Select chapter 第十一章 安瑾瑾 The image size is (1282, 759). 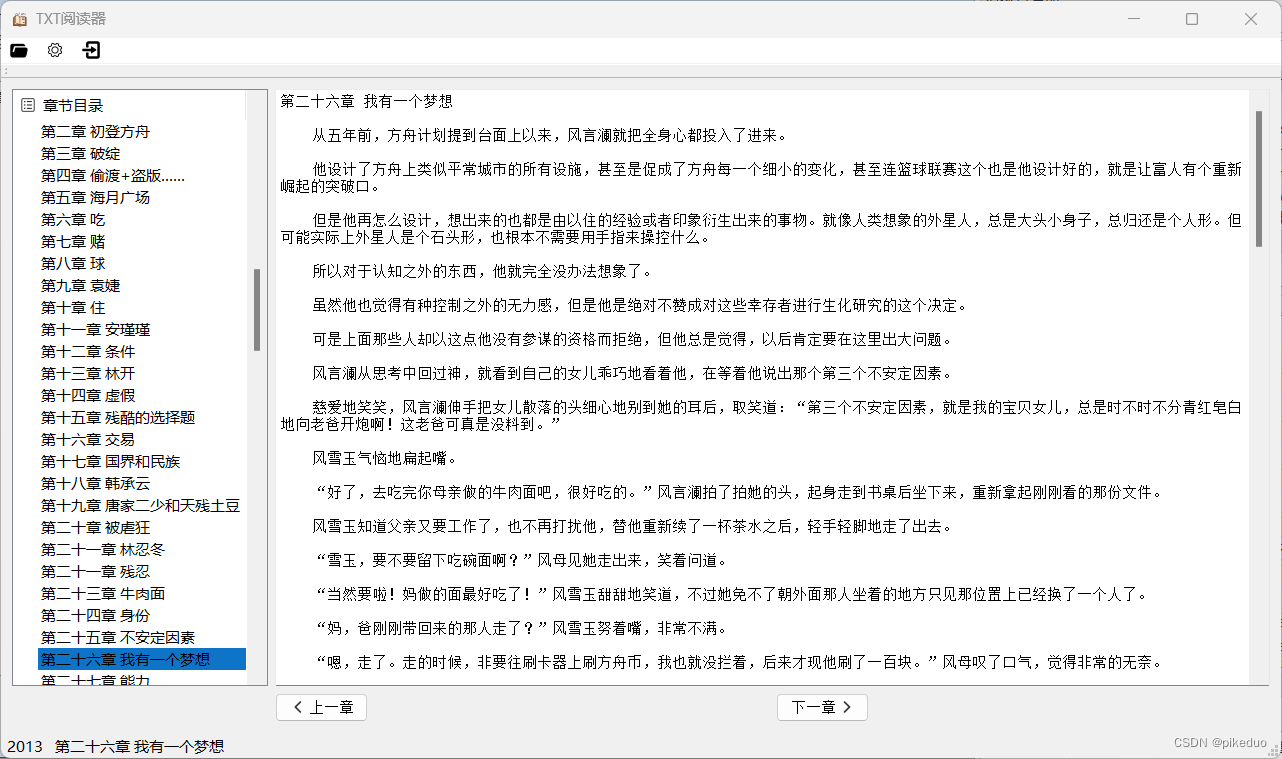[x=95, y=330]
